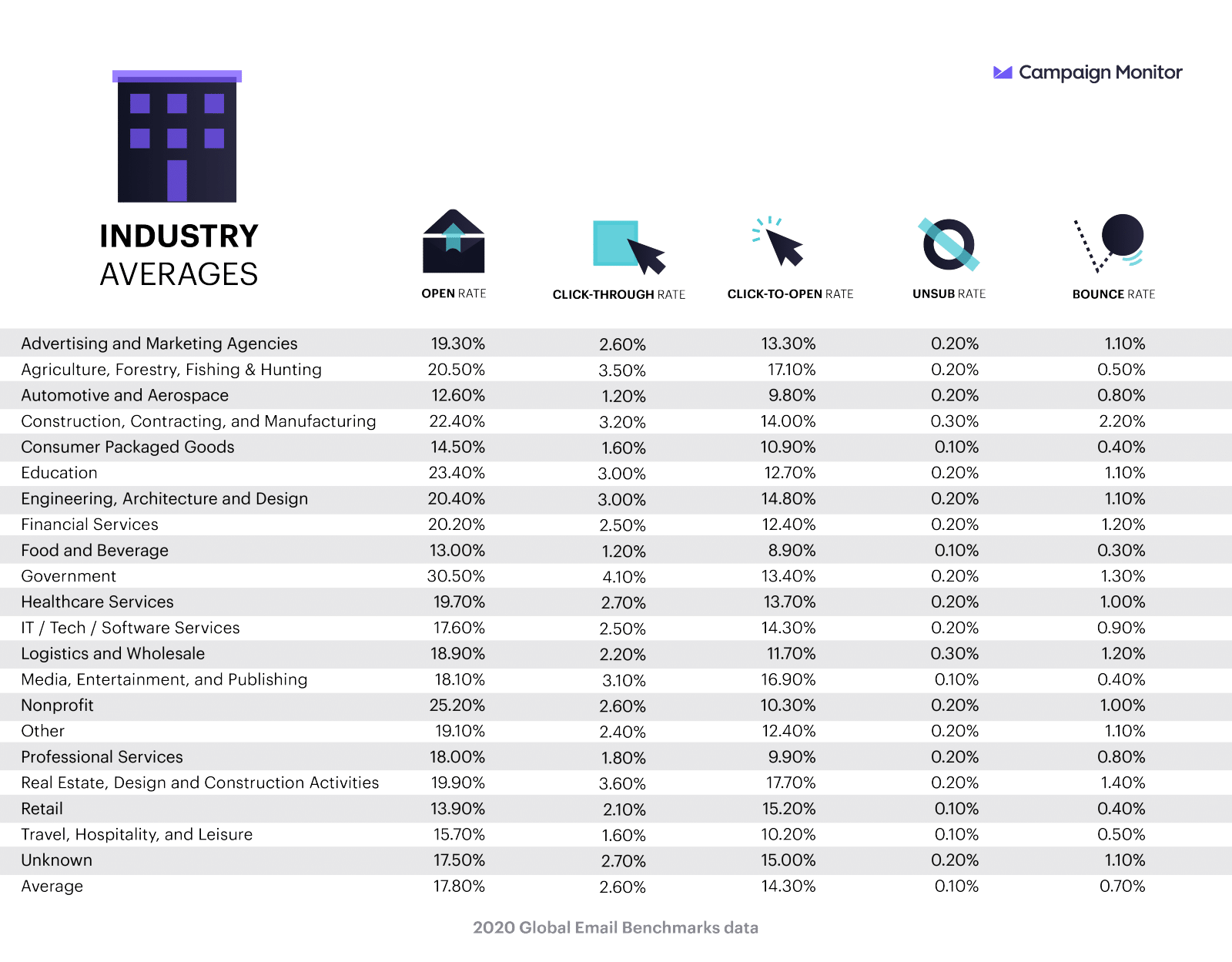The height and width of the screenshot is (962, 1232).
Task: Click the INDUSTRY AVERAGES heading
Action: pos(179,255)
